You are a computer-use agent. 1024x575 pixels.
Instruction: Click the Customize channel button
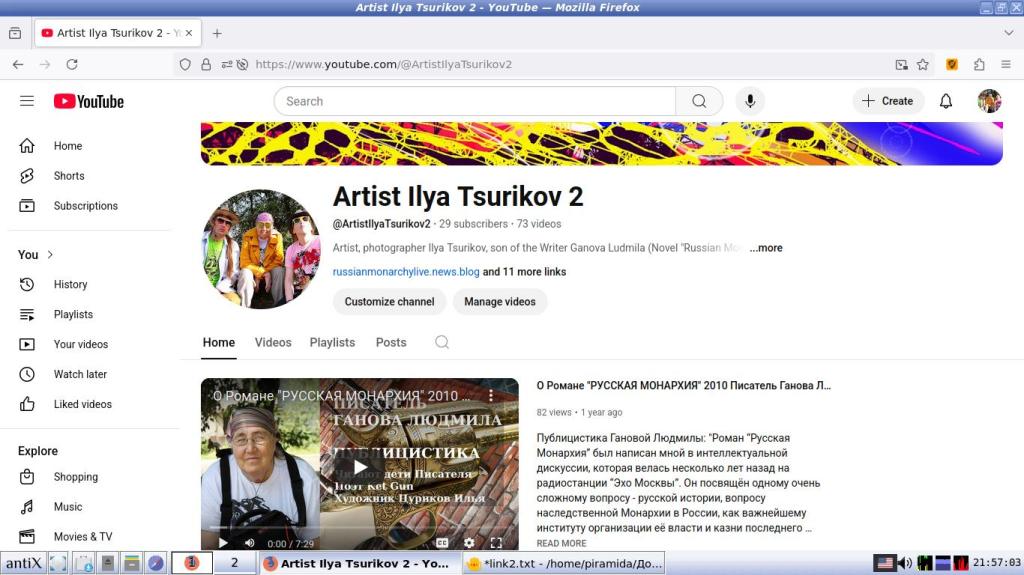point(389,302)
